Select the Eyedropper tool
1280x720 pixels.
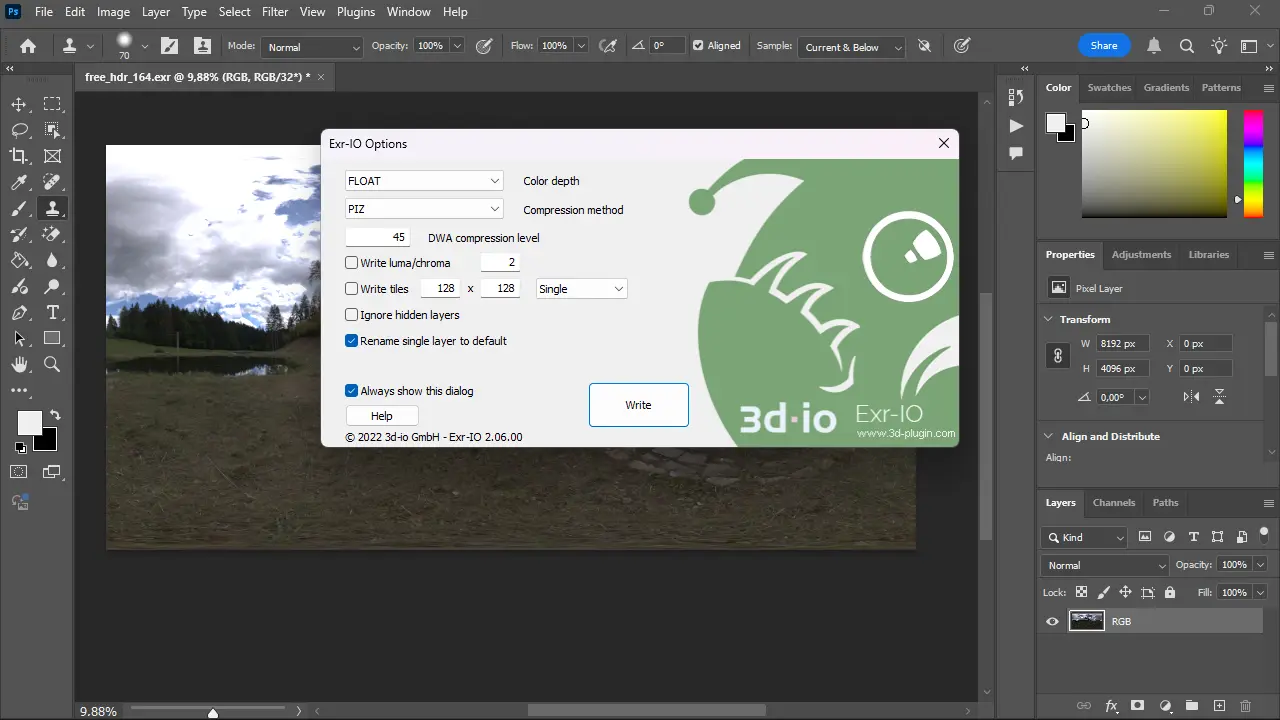point(19,182)
